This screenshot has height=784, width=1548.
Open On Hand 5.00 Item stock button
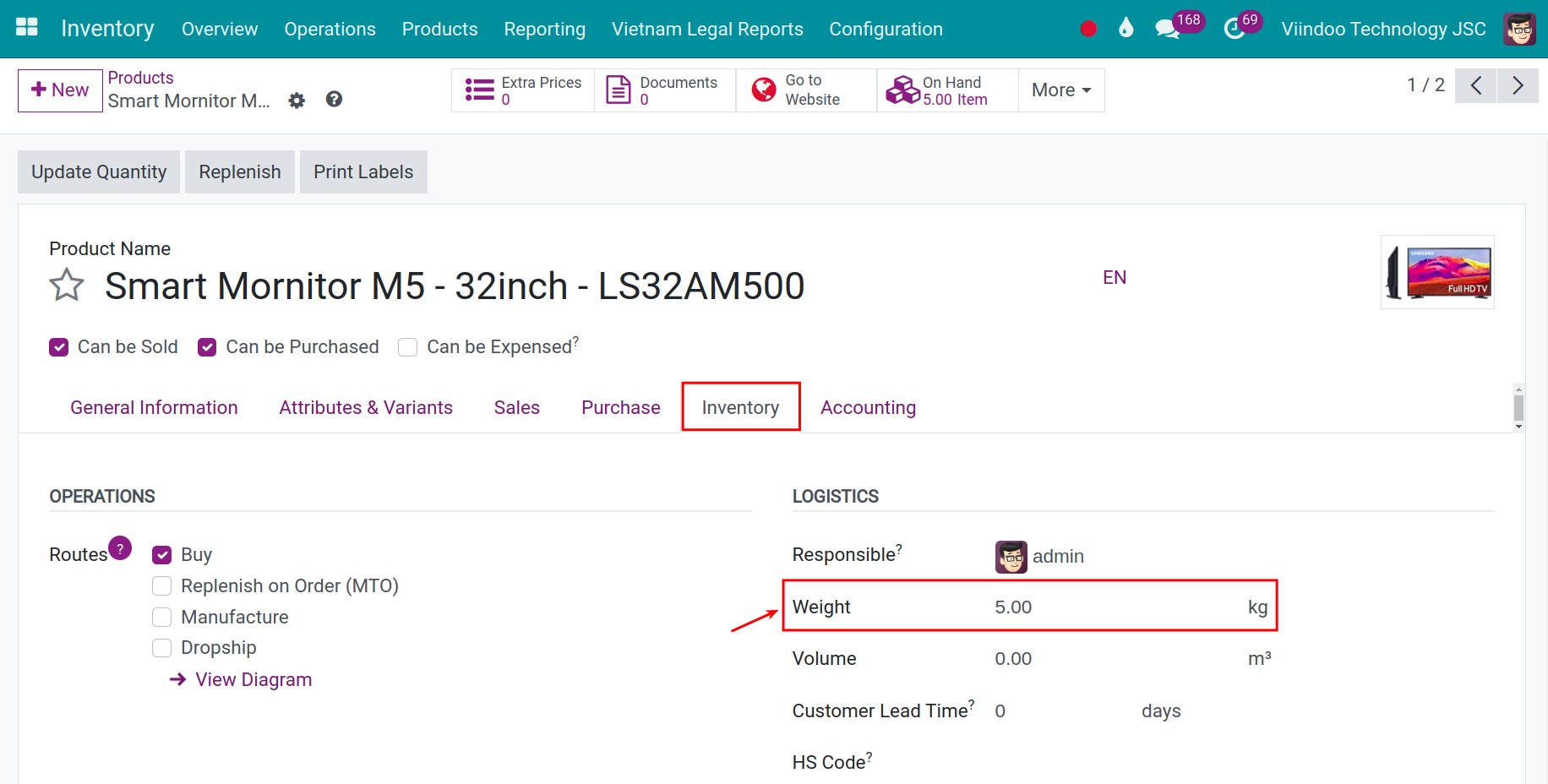click(x=947, y=90)
